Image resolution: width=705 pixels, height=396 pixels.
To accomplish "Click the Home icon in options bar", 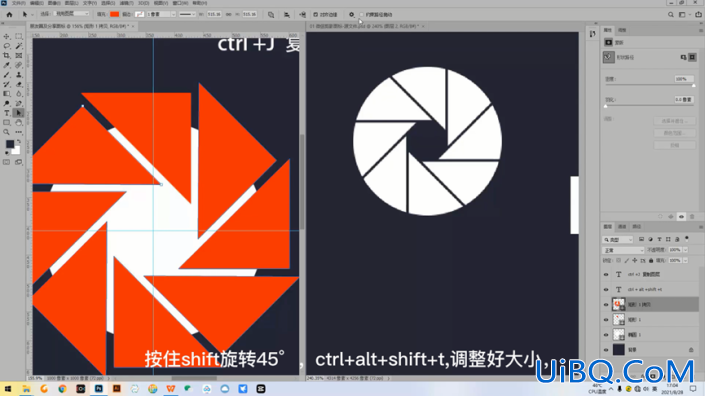I will click(9, 14).
